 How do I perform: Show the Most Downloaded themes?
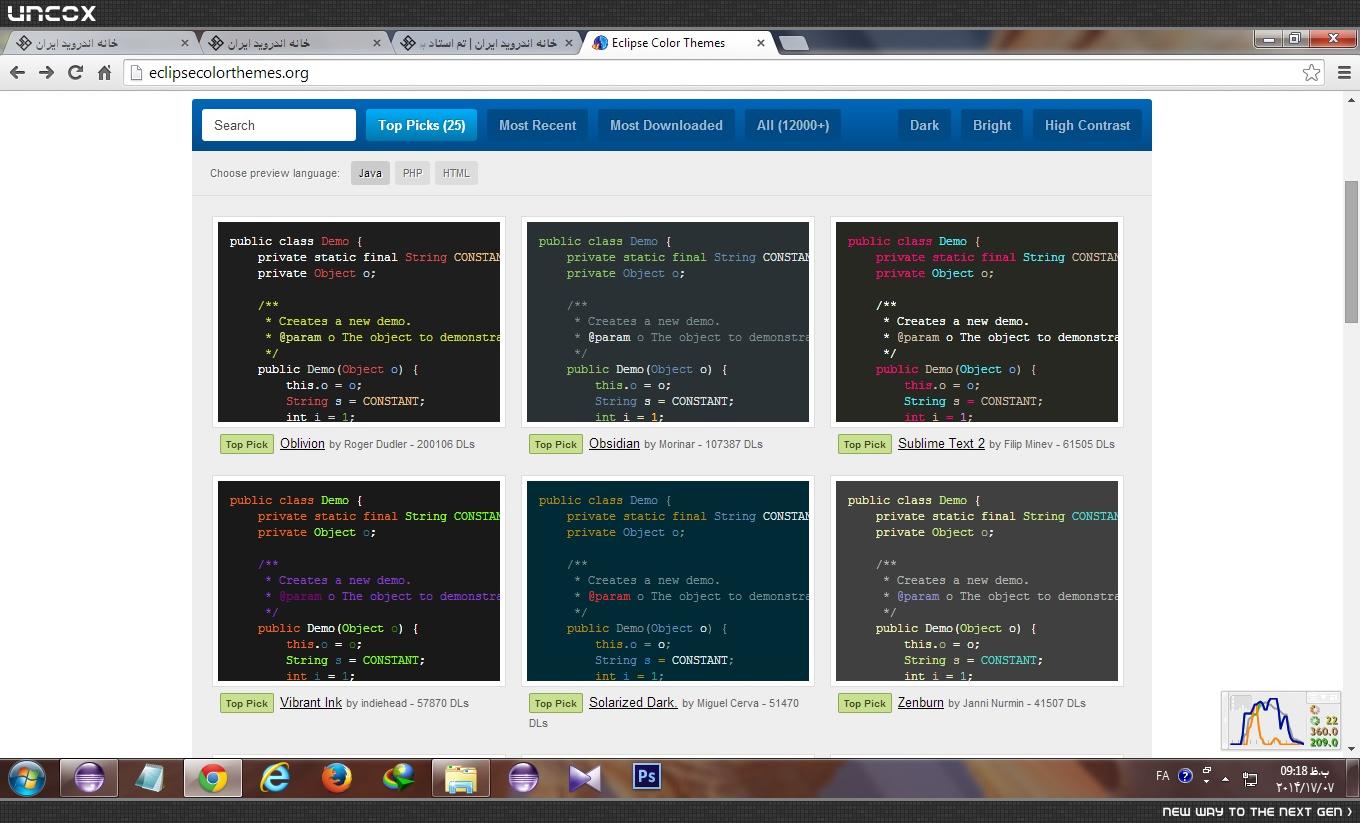[x=666, y=125]
